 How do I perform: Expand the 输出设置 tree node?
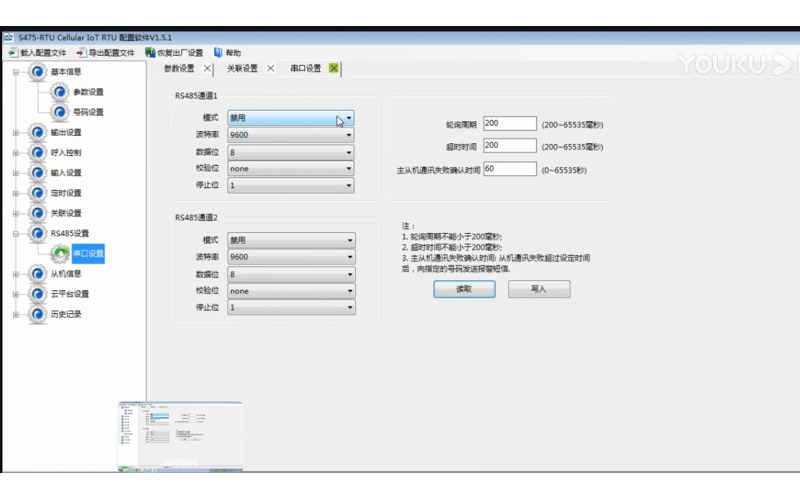tap(16, 133)
